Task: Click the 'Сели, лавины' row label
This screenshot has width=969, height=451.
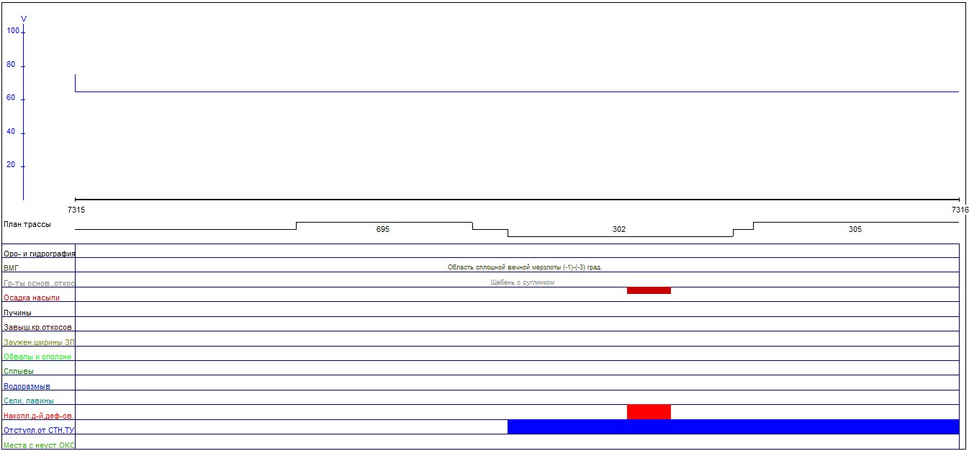Action: click(x=28, y=400)
